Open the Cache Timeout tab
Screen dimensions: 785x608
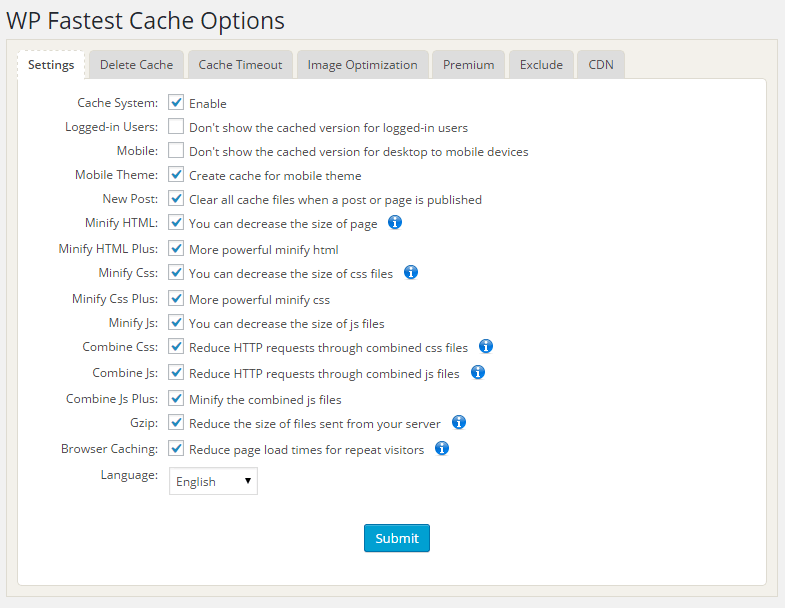(x=240, y=65)
